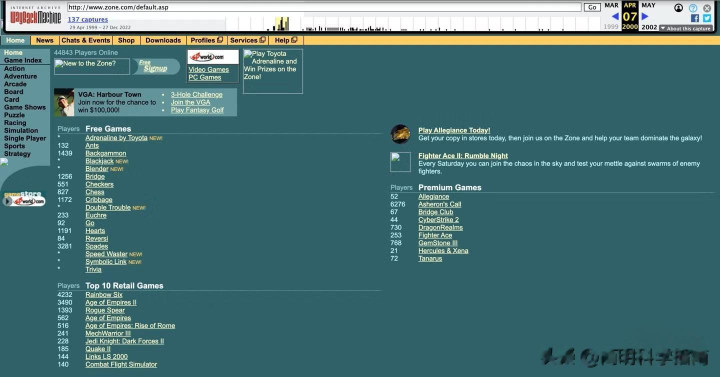Click into the Wayback URL field
720x377 pixels.
pos(324,7)
